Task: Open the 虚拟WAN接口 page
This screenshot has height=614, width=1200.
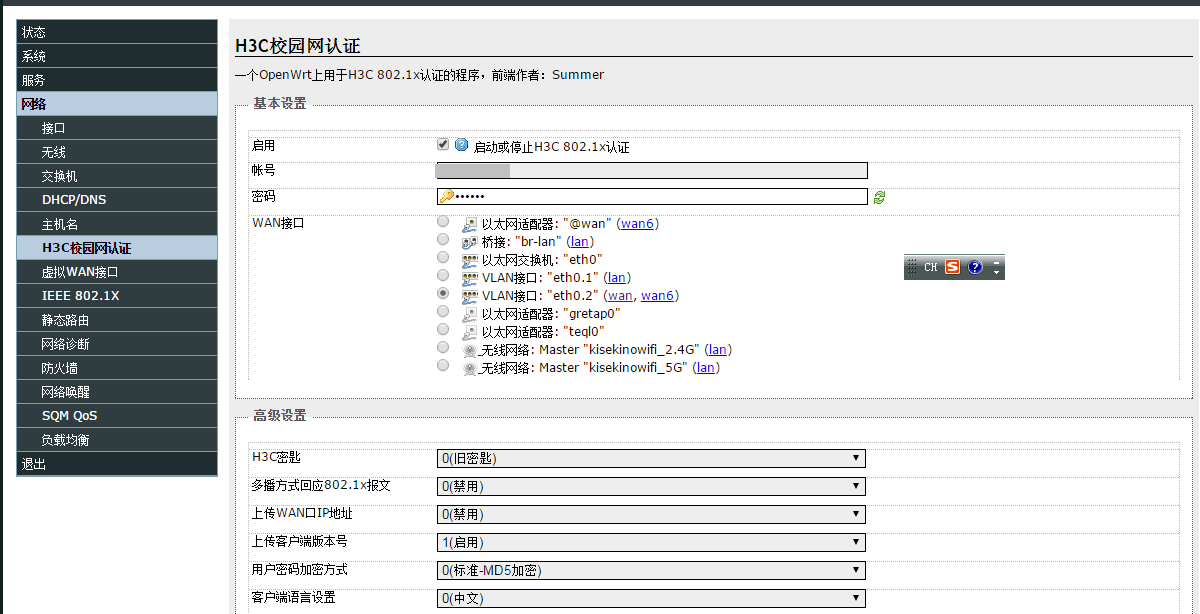Action: 117,272
